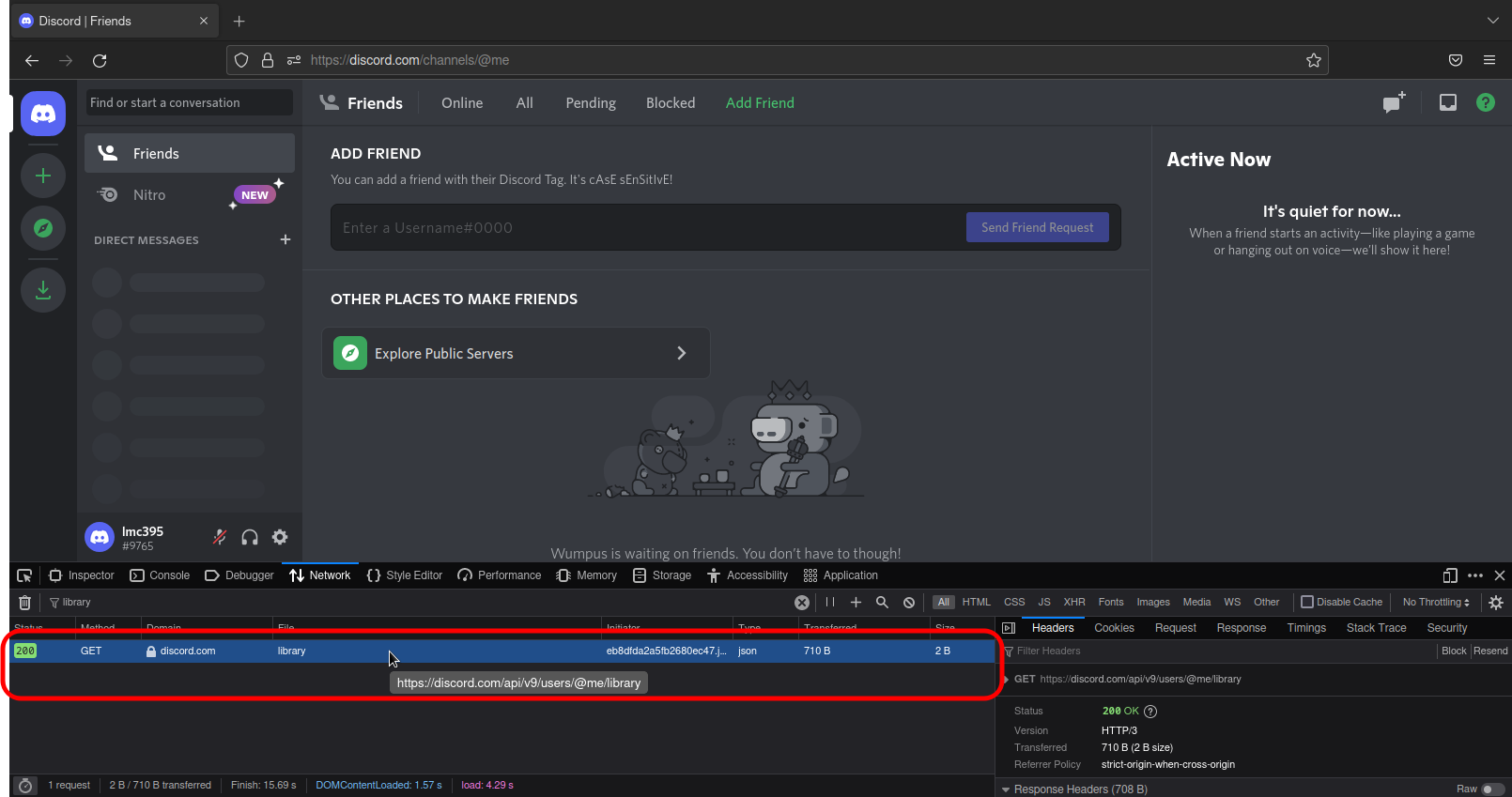Filter requests by HTML
1512x797 pixels.
click(x=977, y=603)
